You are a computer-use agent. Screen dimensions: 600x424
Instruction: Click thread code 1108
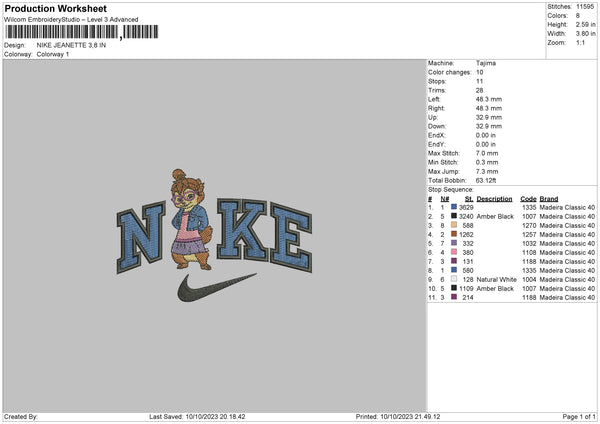[x=529, y=253]
